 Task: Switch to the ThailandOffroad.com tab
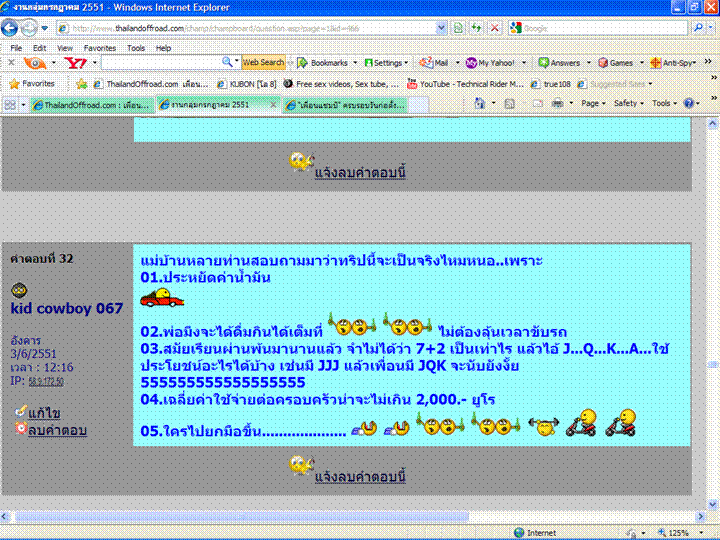[x=90, y=104]
